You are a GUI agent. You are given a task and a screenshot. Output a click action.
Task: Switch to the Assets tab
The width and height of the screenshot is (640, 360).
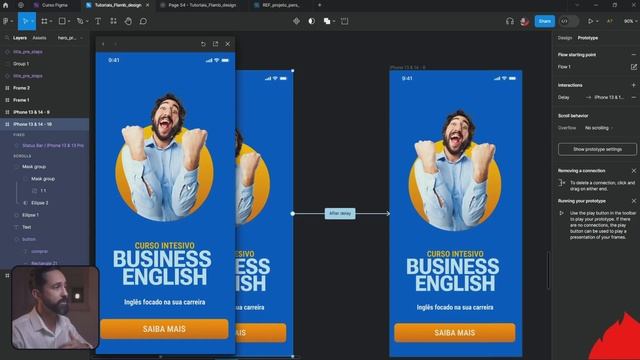click(x=39, y=38)
